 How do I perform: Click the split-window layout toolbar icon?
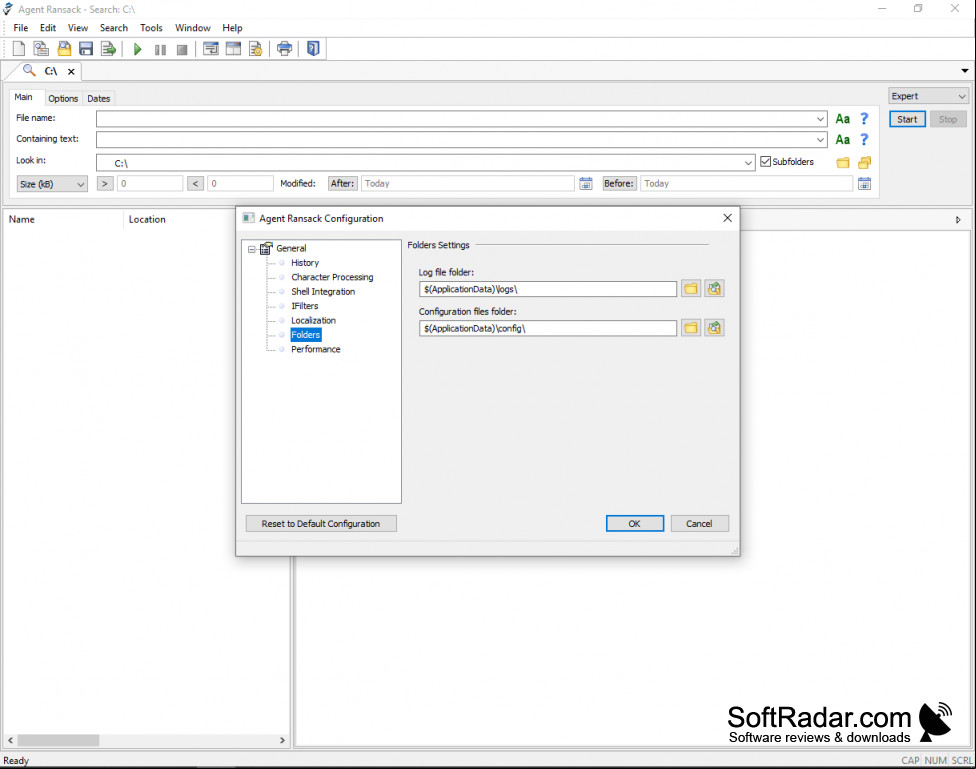pyautogui.click(x=233, y=49)
